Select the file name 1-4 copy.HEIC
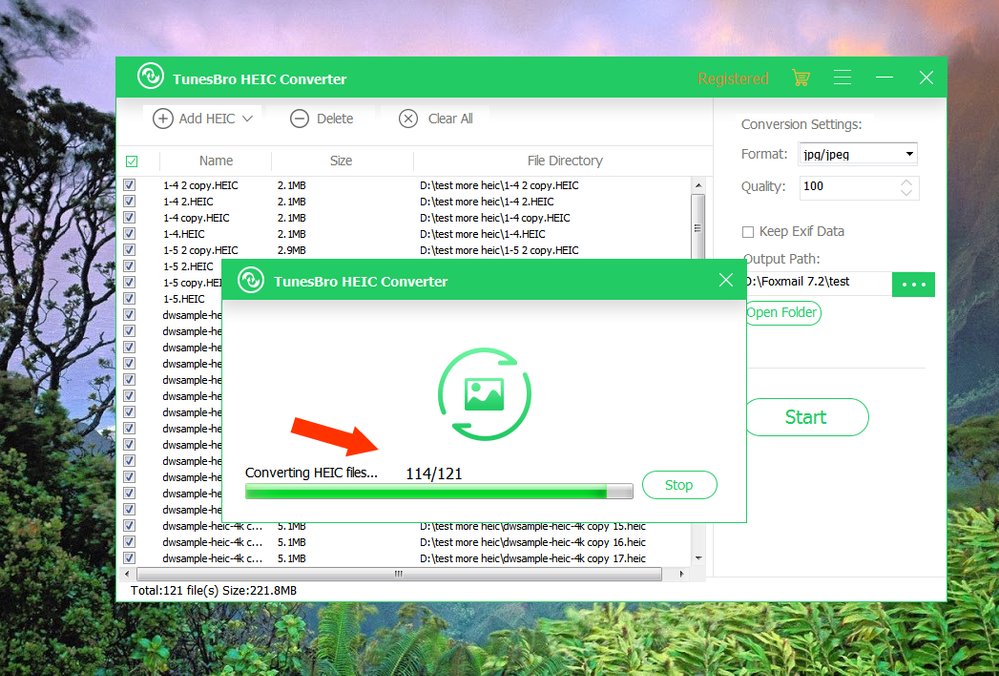This screenshot has height=676, width=999. click(196, 218)
